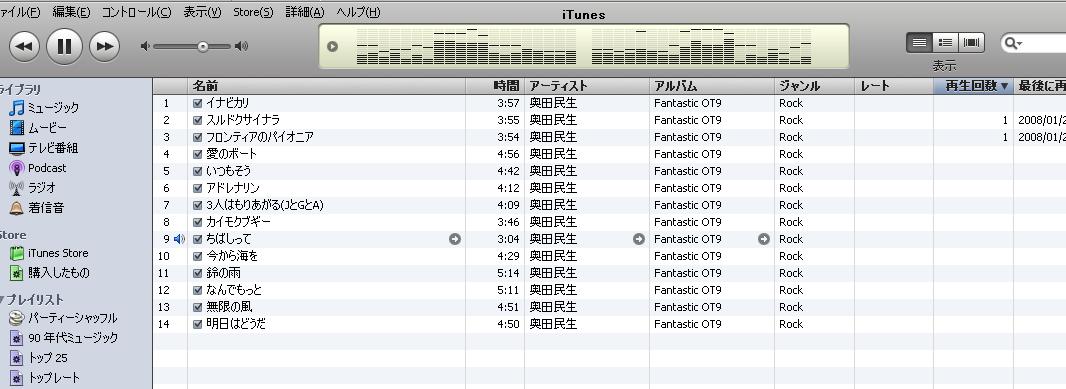1066x389 pixels.
Task: Uncheck the スルドクサイナラ track checkbox
Action: coord(198,120)
